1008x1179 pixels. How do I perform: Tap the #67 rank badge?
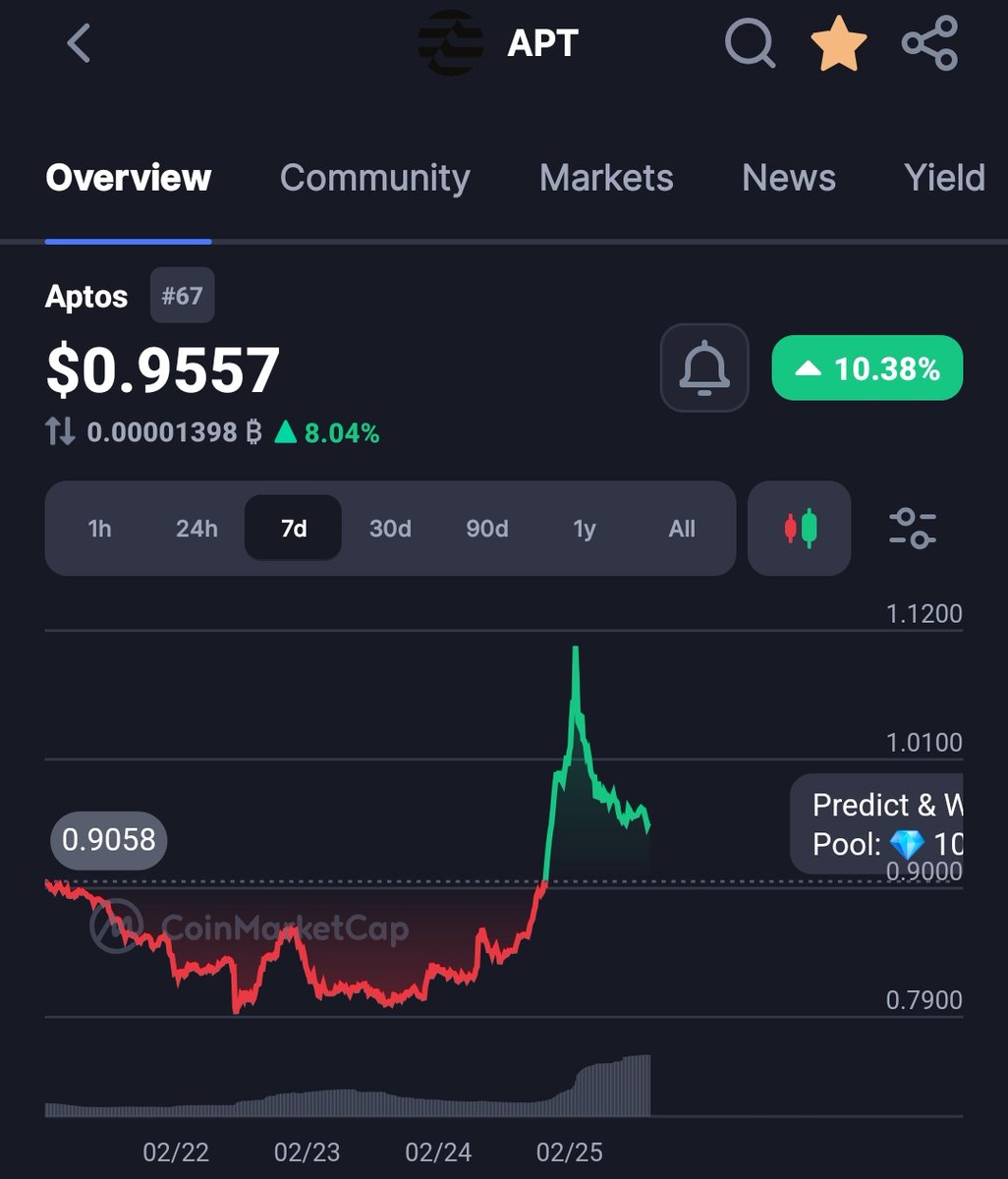(x=182, y=296)
